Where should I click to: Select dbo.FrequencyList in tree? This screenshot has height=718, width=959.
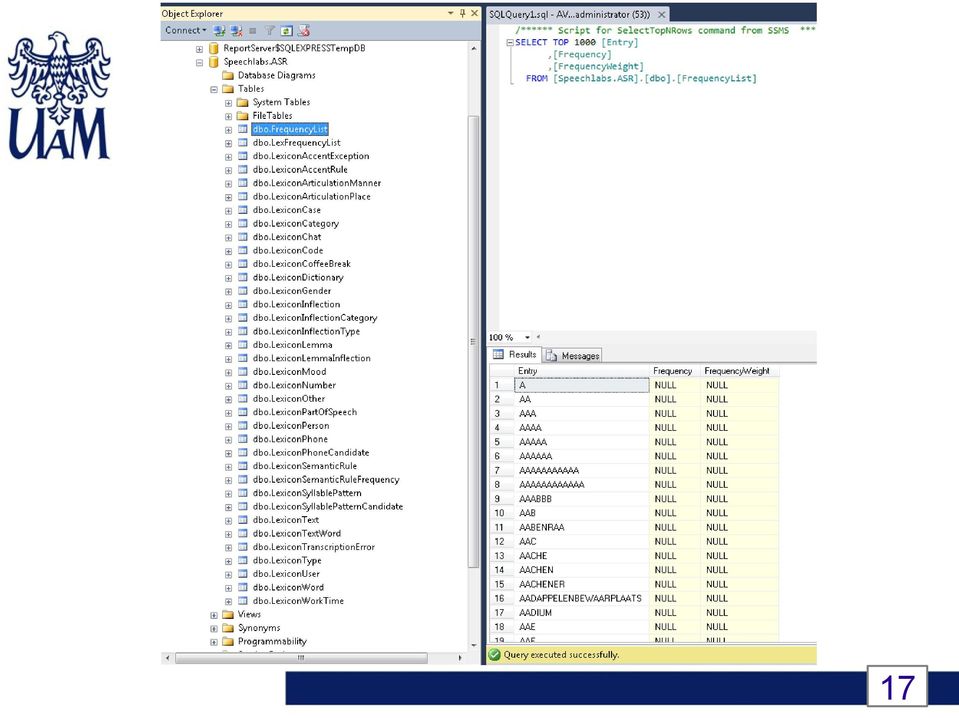tap(291, 129)
